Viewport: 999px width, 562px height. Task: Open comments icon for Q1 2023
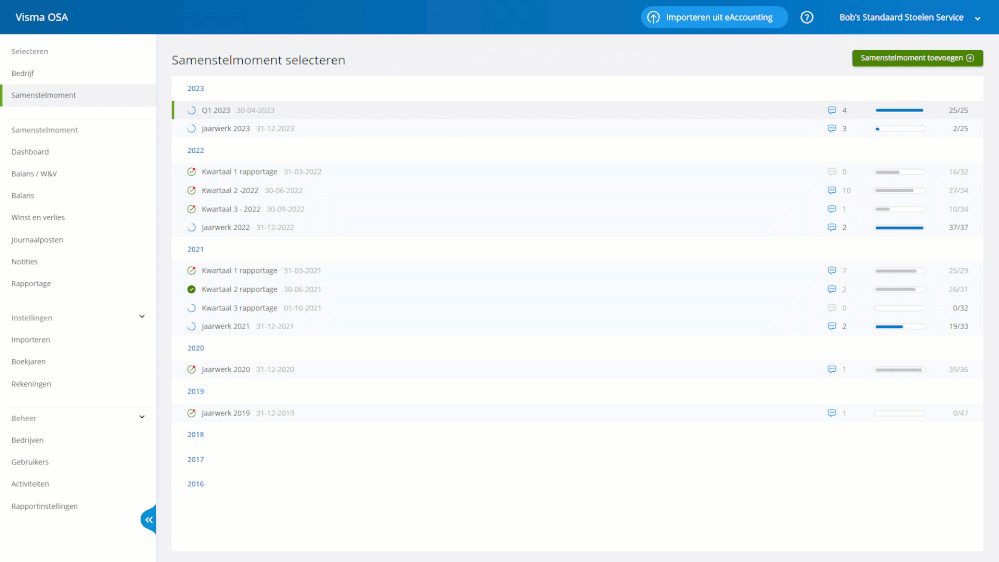[831, 110]
